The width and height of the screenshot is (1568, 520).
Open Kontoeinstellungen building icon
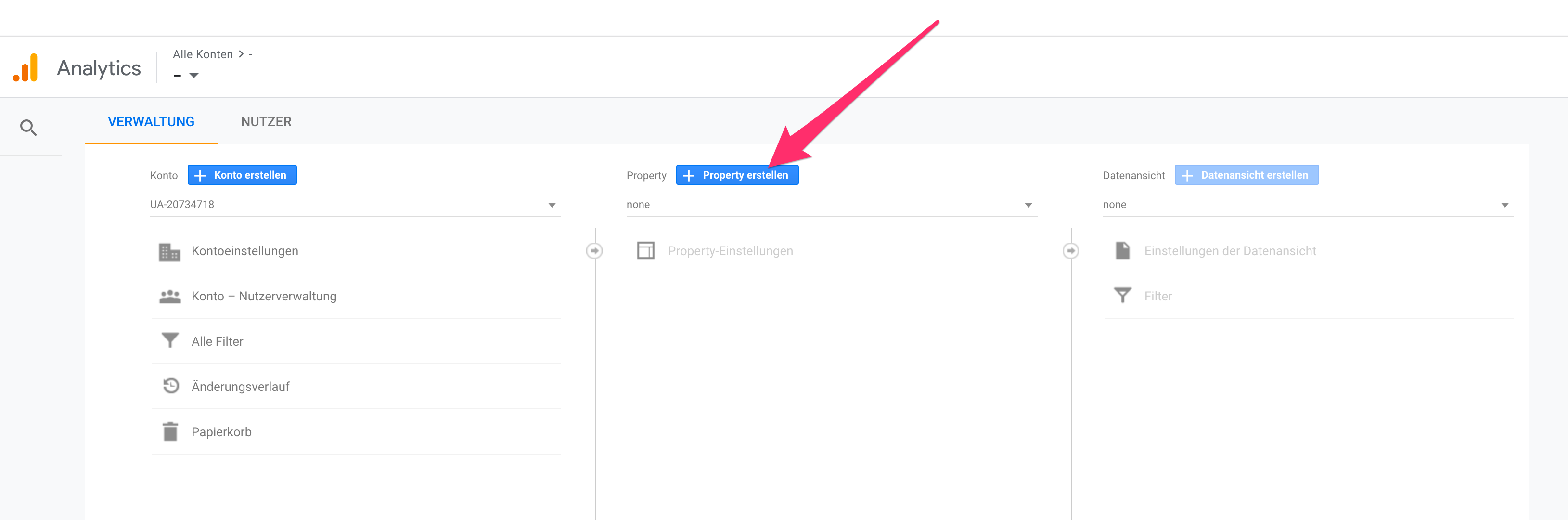point(169,251)
